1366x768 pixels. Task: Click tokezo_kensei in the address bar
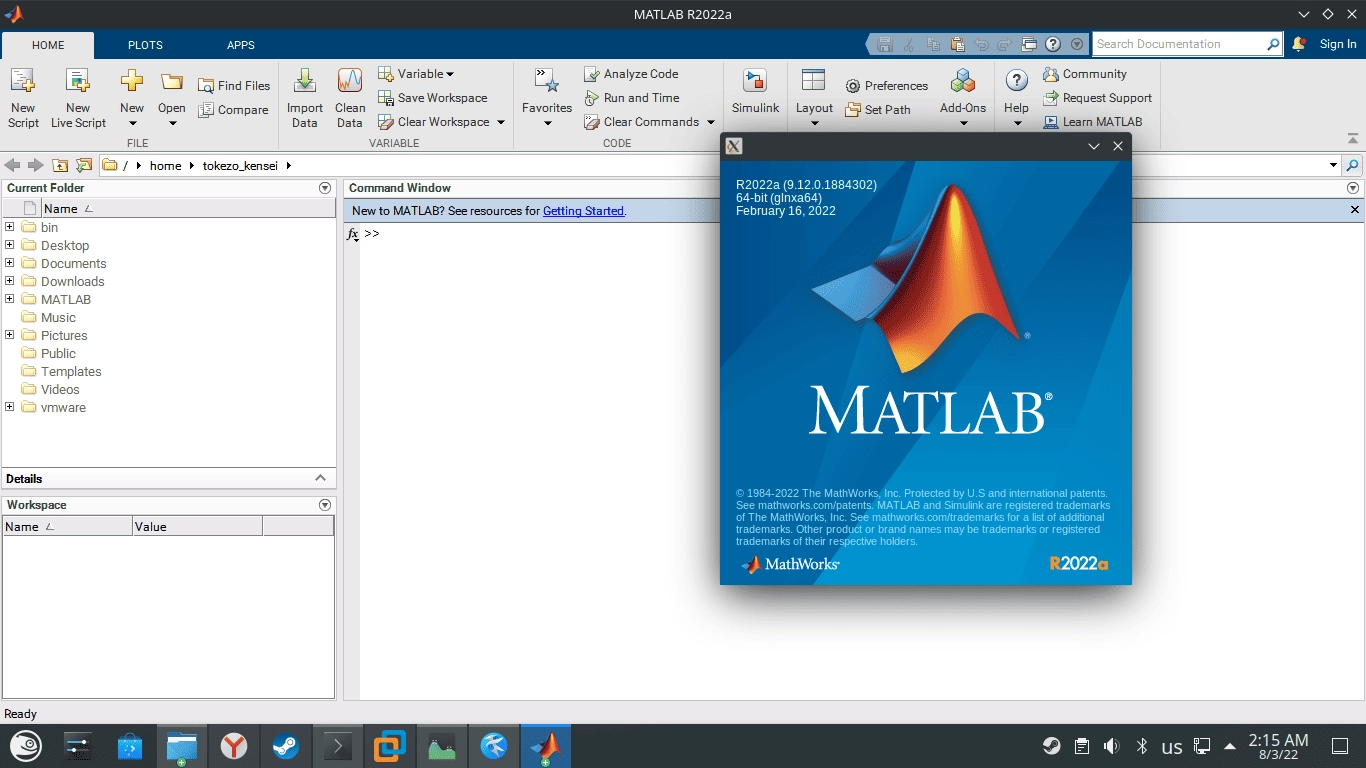point(240,166)
